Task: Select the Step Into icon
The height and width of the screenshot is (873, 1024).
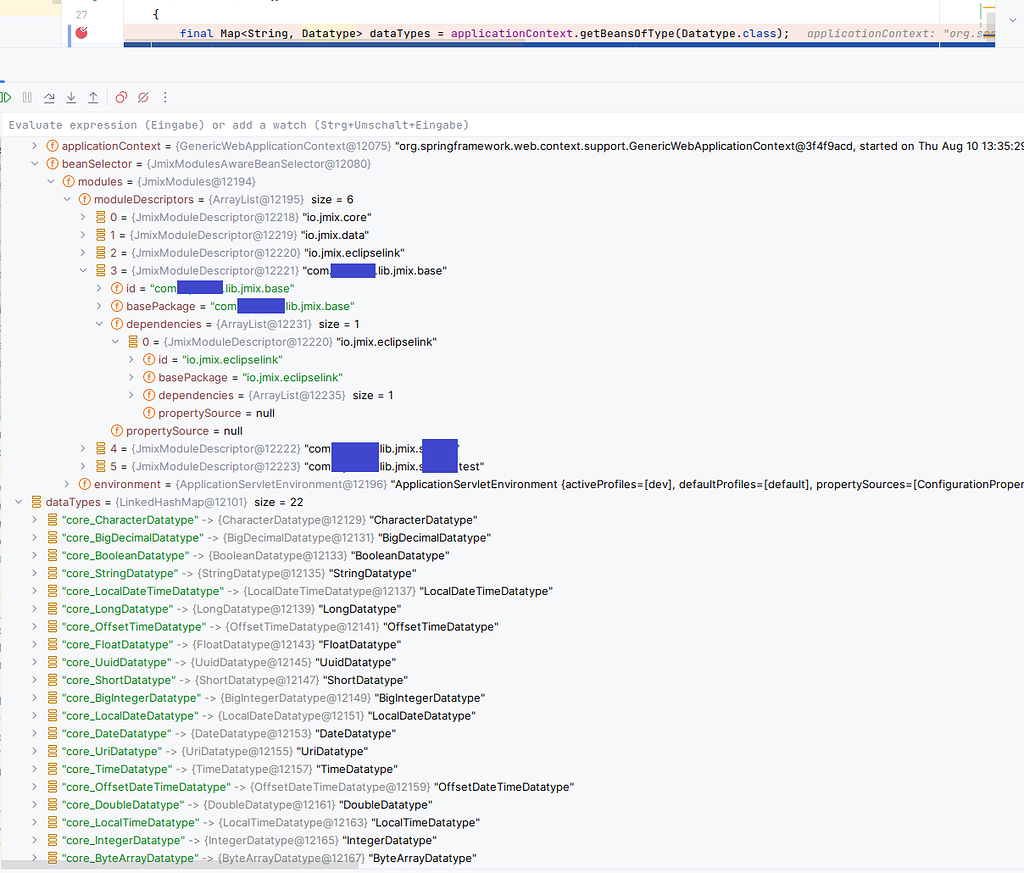Action: pyautogui.click(x=70, y=97)
